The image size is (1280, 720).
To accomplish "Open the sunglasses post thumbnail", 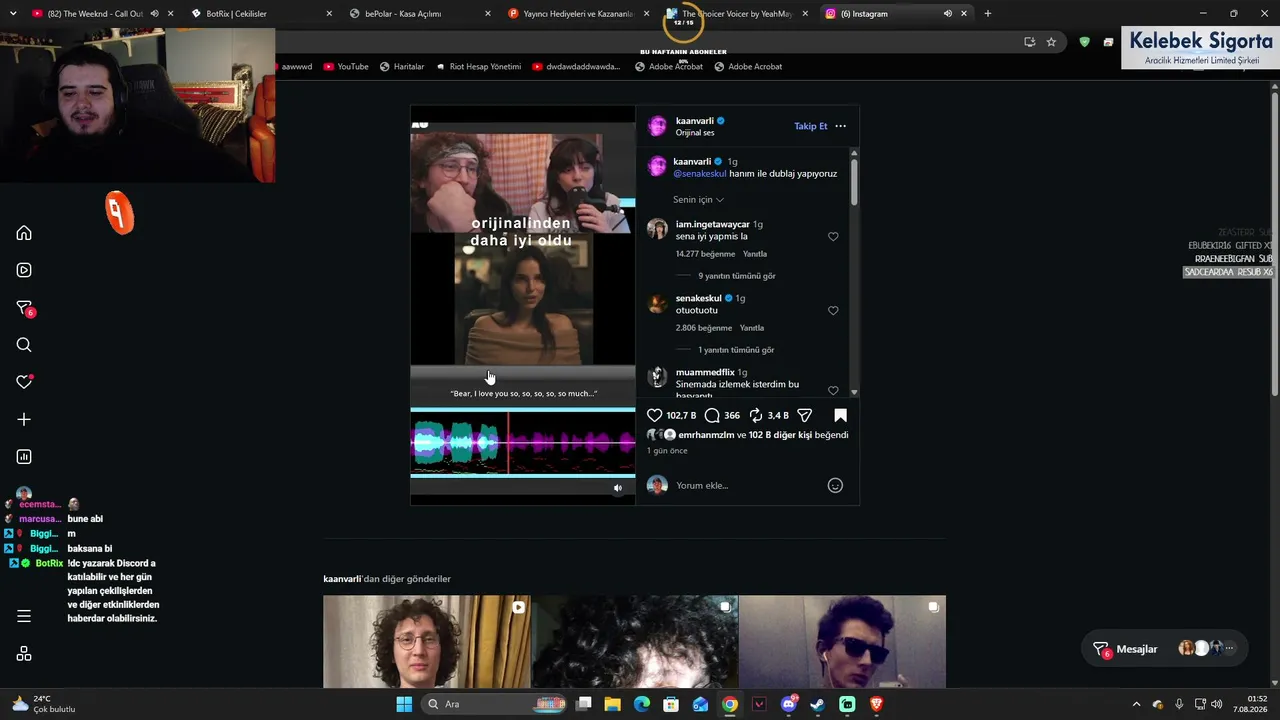I will tap(842, 642).
